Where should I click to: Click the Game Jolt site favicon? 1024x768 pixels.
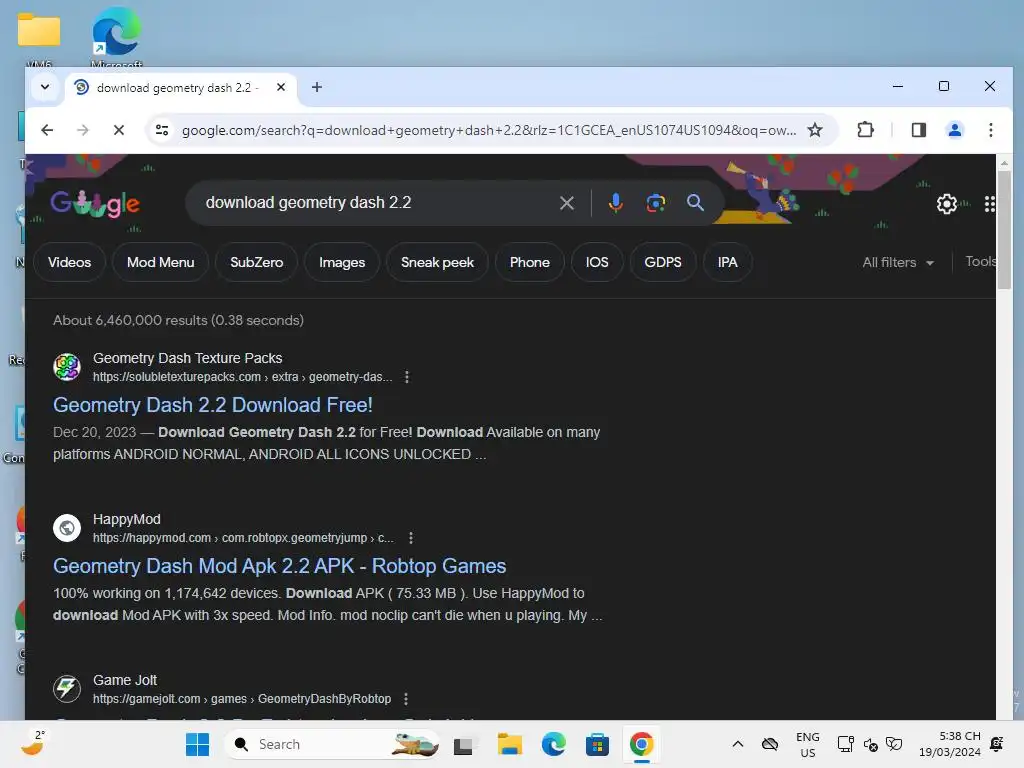click(67, 688)
